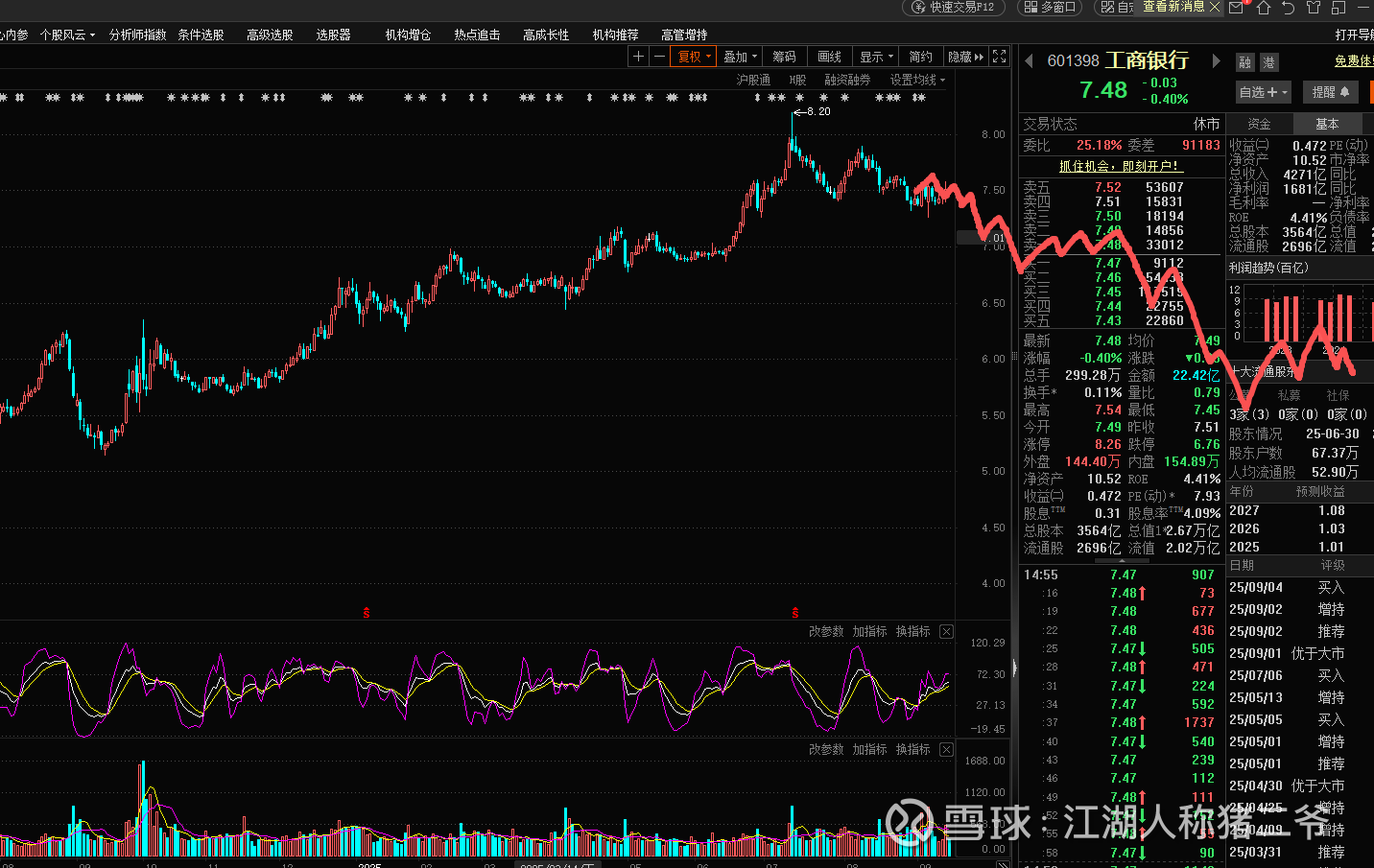Click the stock name 工商银行
1374x868 pixels.
[x=1147, y=60]
